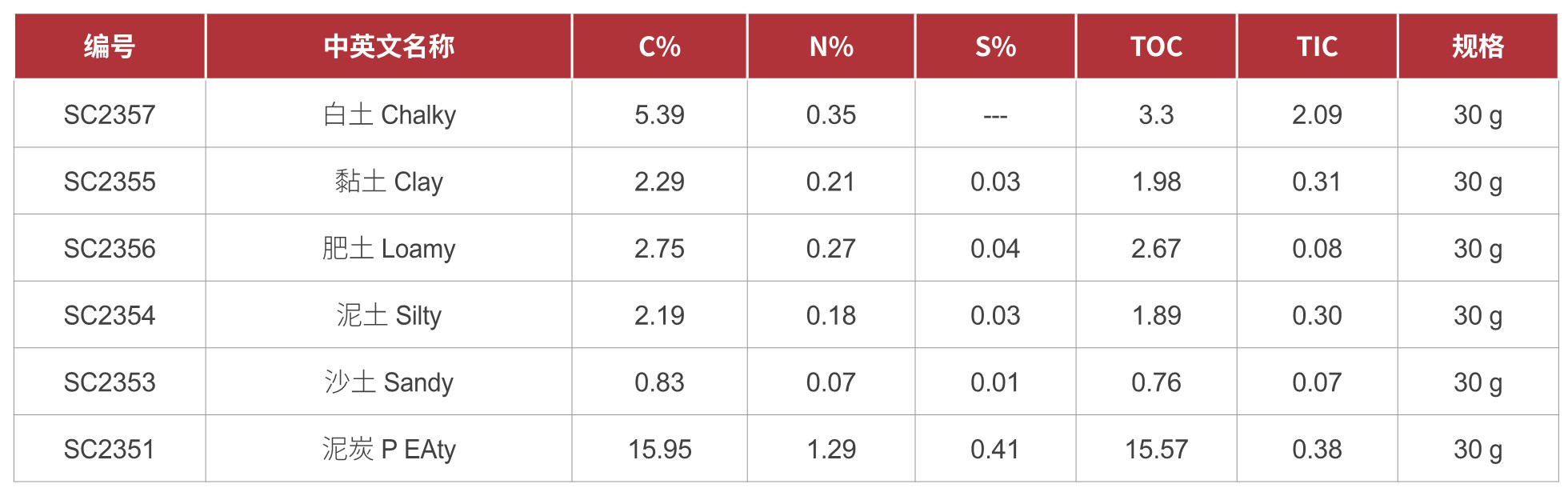Screen dimensions: 1568x496
Task: Click the 15.95 carbon value cell
Action: tap(659, 450)
